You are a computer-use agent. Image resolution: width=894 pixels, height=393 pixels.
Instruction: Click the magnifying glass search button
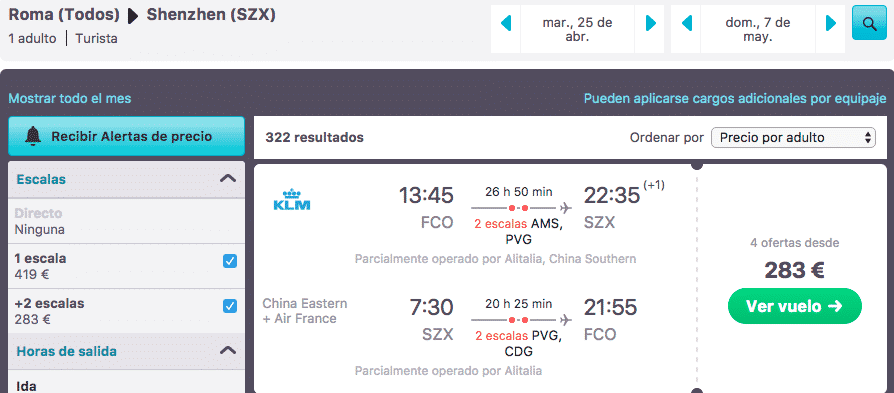coord(869,23)
